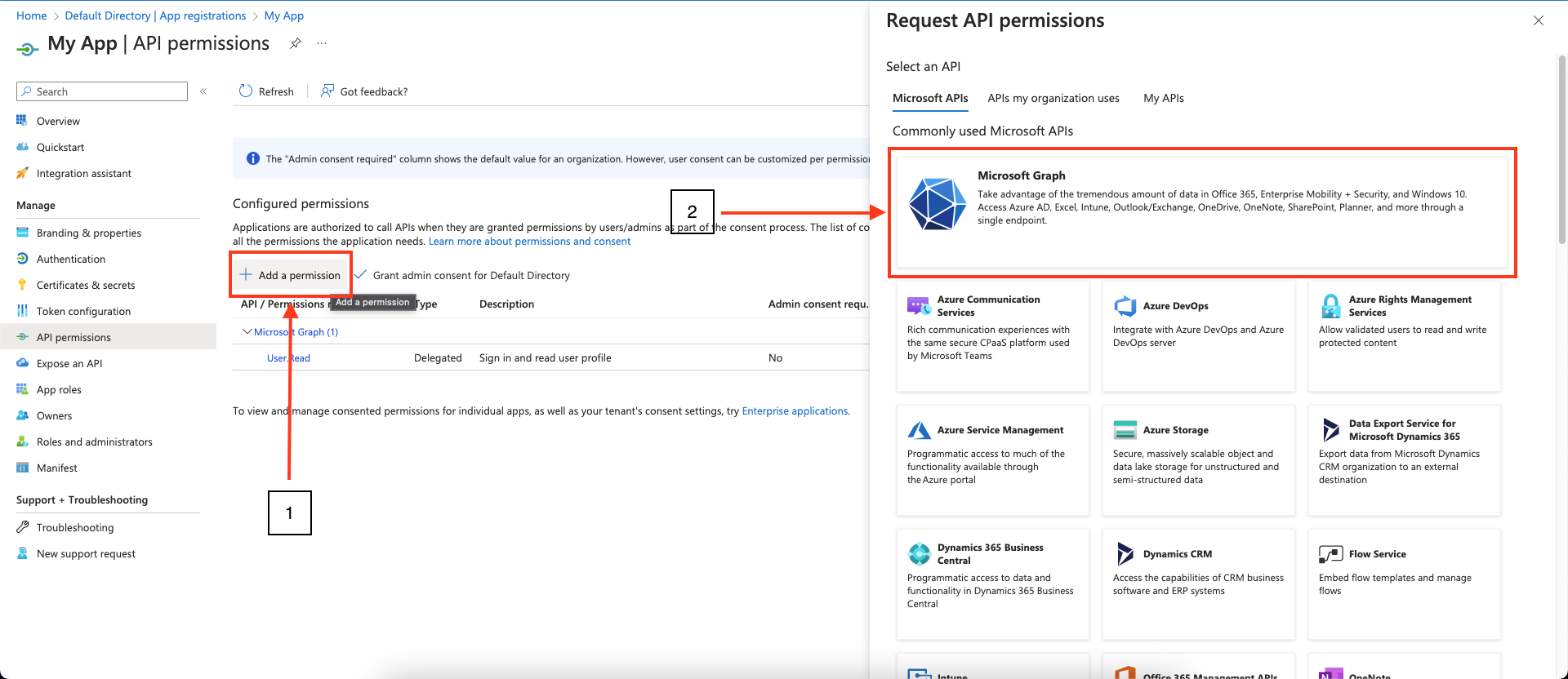Choose the Dynamics CRM API card
This screenshot has height=679, width=1568.
coord(1198,584)
